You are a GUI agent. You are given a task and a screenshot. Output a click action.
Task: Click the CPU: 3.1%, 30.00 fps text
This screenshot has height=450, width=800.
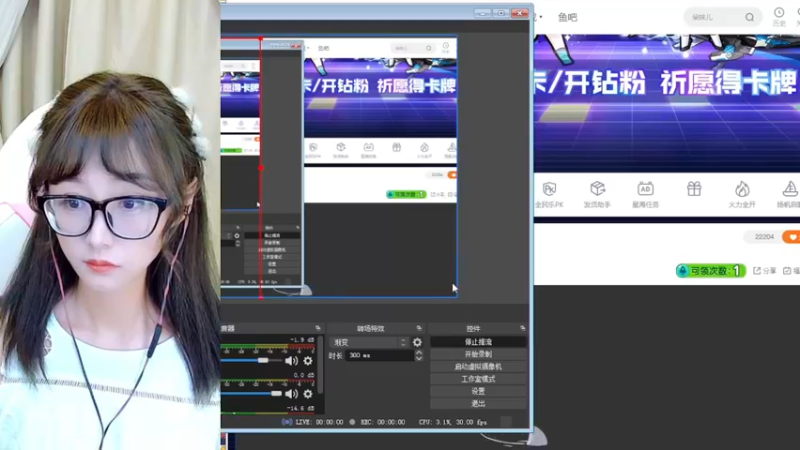(453, 422)
